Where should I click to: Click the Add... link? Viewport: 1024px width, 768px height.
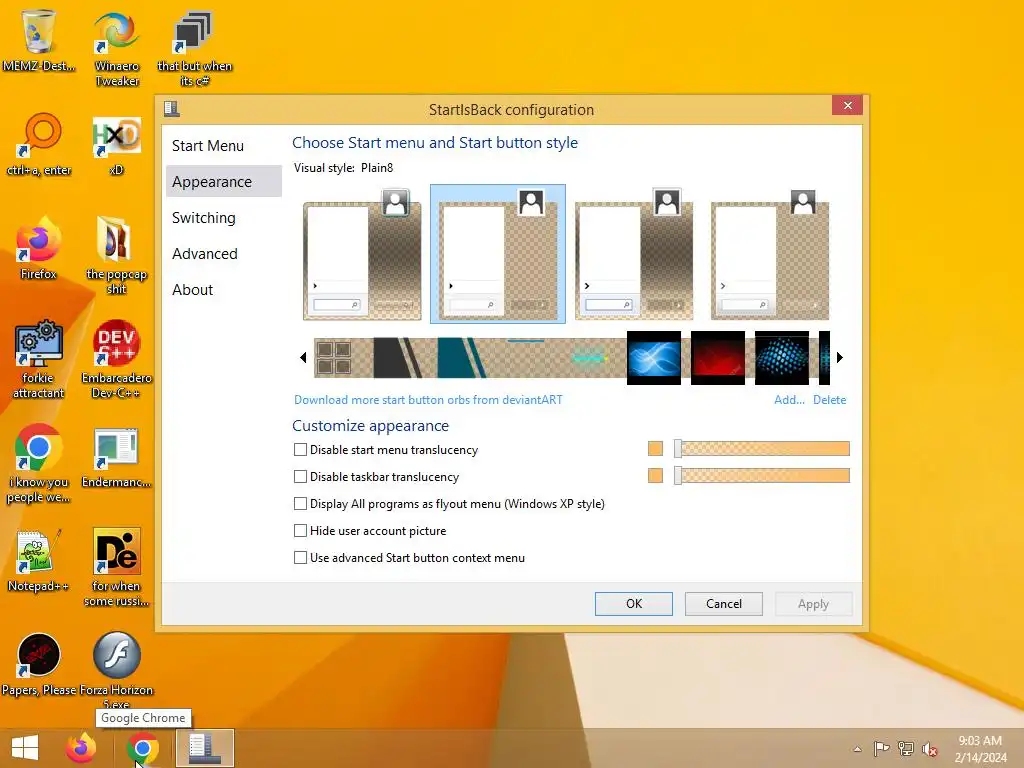pyautogui.click(x=789, y=400)
